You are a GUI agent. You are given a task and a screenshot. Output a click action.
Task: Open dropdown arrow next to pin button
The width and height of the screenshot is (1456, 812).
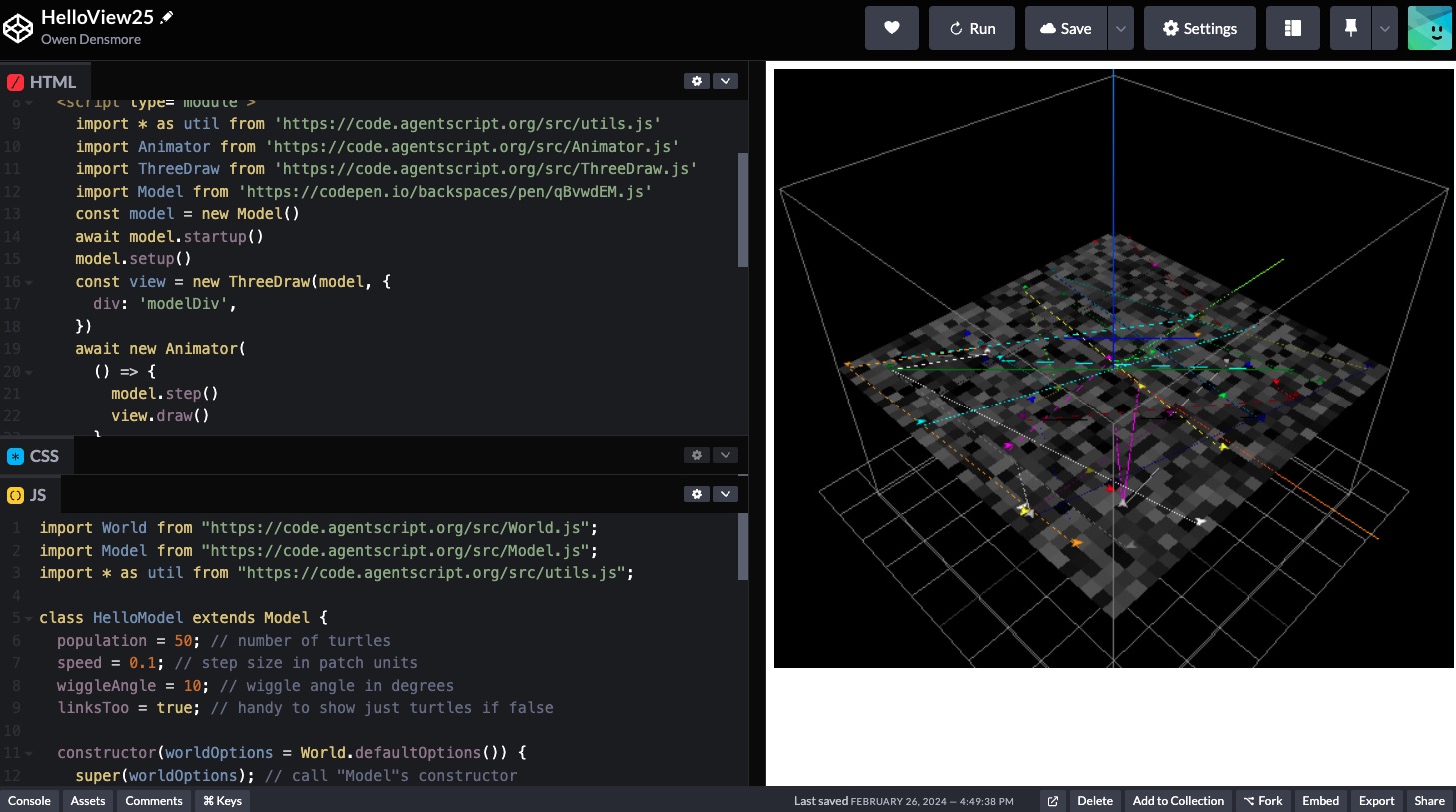1384,28
